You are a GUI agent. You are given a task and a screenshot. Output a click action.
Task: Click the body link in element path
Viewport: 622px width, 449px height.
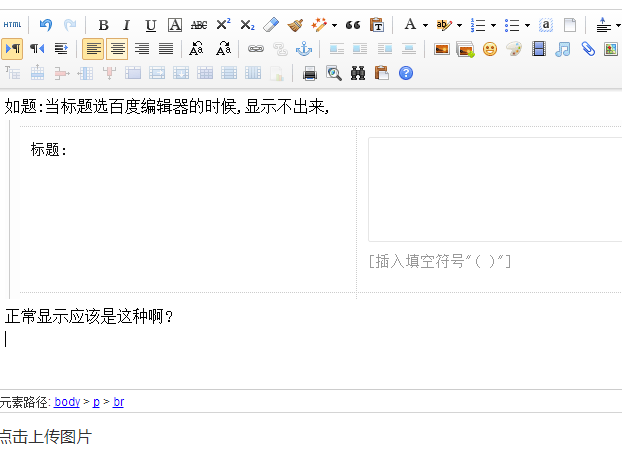pos(67,402)
